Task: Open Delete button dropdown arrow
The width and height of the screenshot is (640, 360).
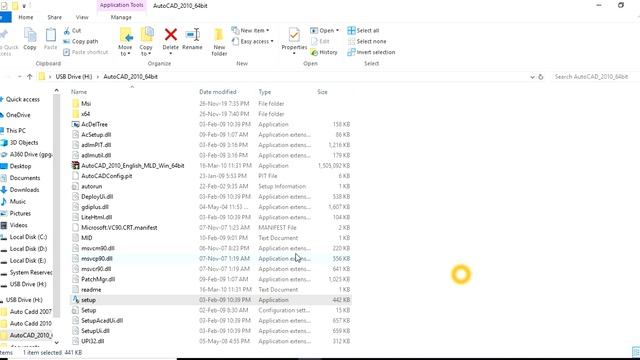Action: (171, 53)
